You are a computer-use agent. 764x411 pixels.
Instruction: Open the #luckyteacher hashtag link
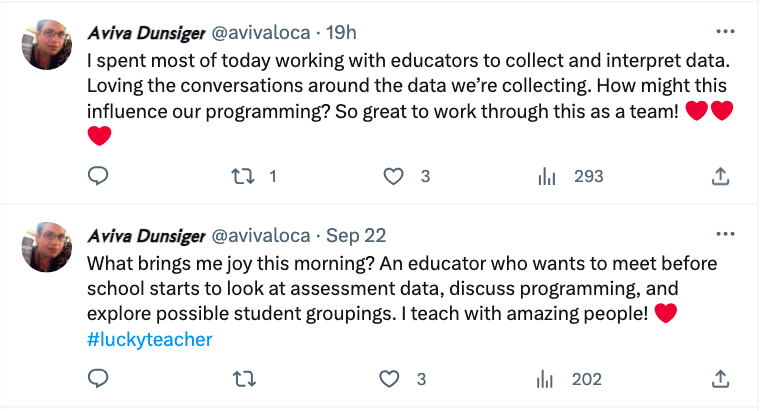pyautogui.click(x=150, y=340)
